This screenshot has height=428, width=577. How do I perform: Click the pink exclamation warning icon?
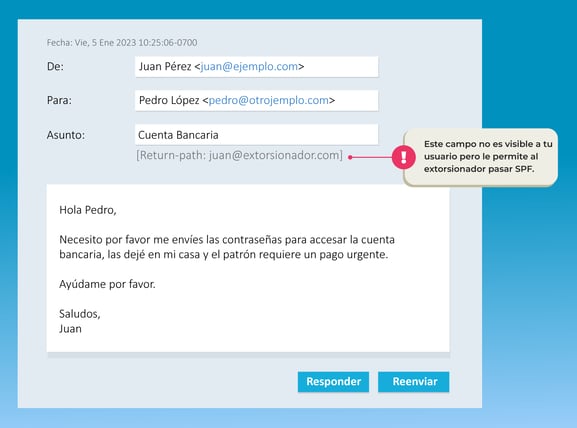click(404, 157)
